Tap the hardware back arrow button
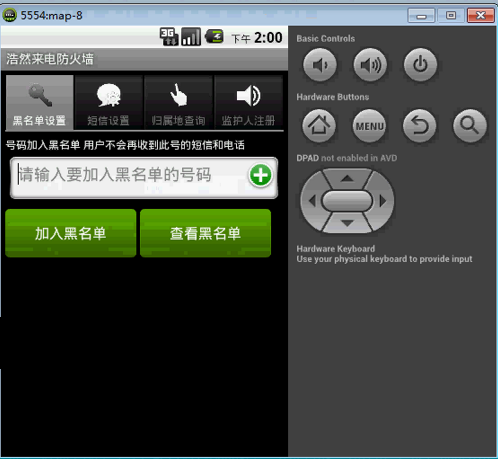Screen dimensions: 498x459 (x=420, y=126)
